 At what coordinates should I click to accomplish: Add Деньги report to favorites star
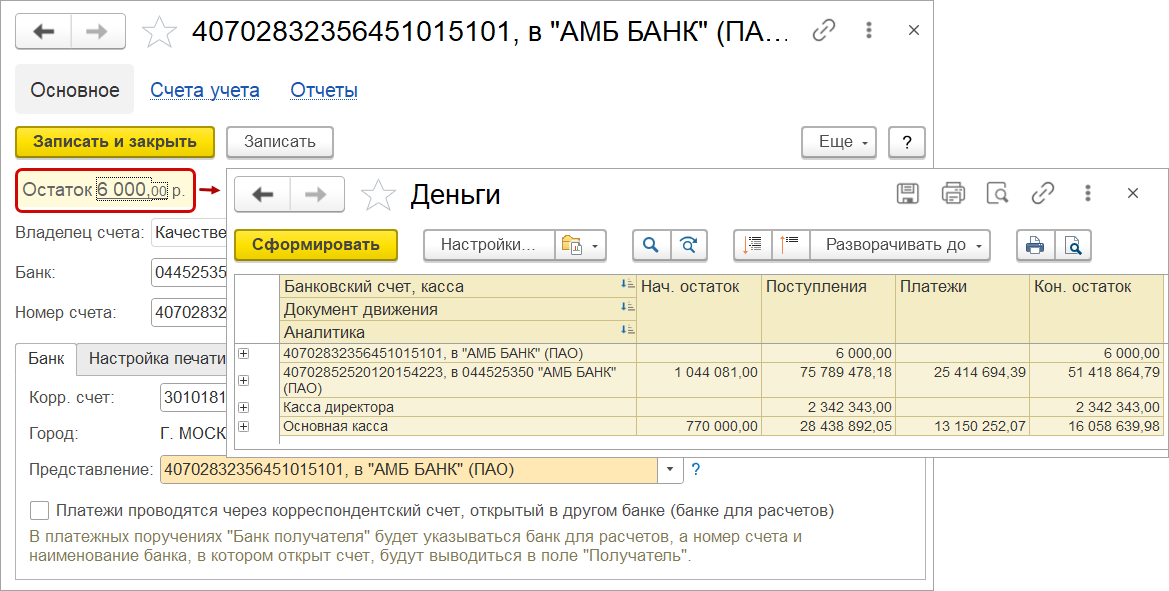378,195
